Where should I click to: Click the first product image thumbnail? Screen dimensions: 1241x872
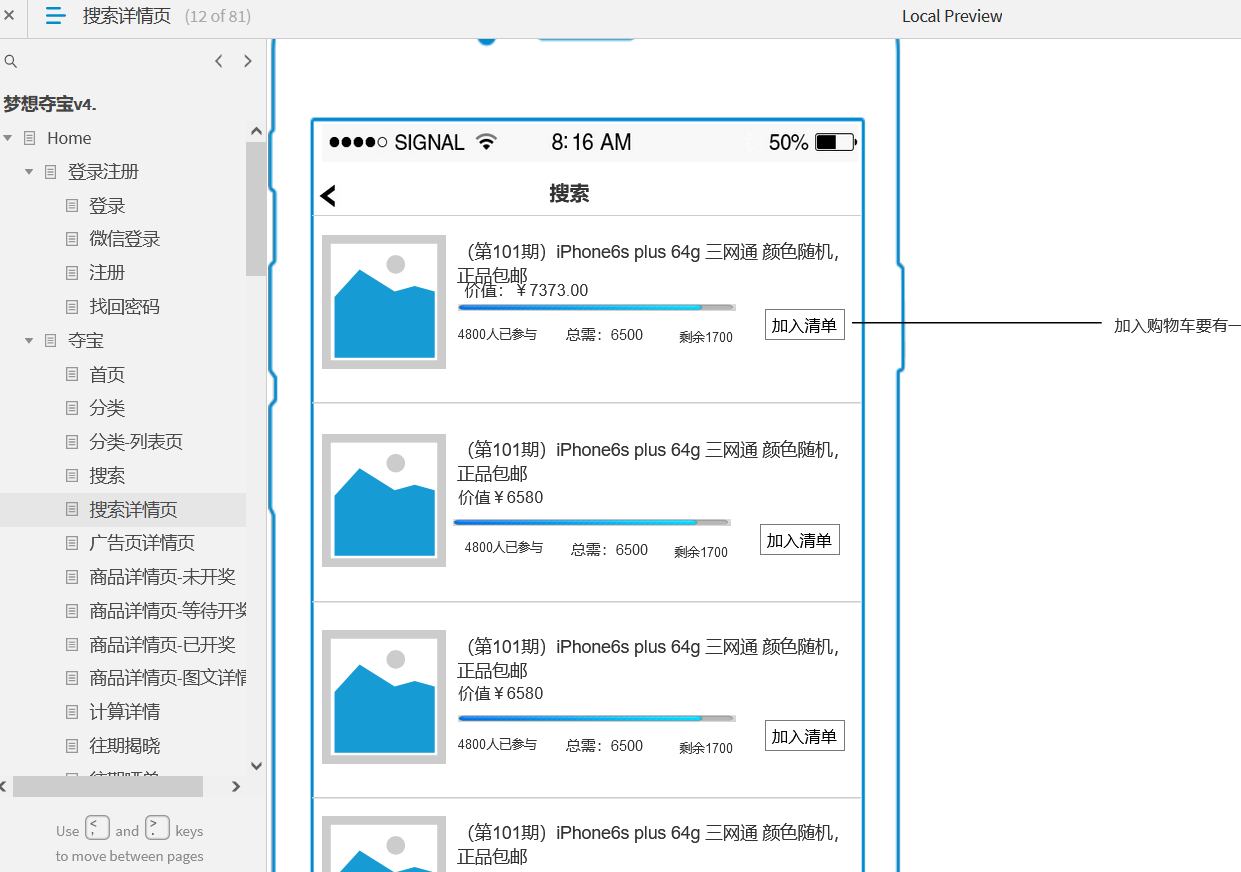click(x=384, y=302)
